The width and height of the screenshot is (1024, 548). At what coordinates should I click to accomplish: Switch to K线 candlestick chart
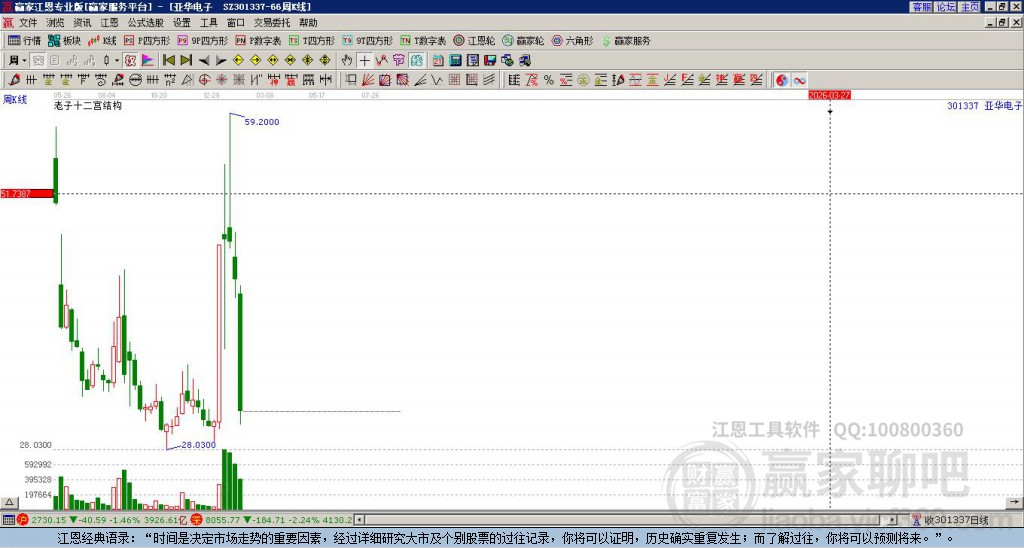point(103,40)
